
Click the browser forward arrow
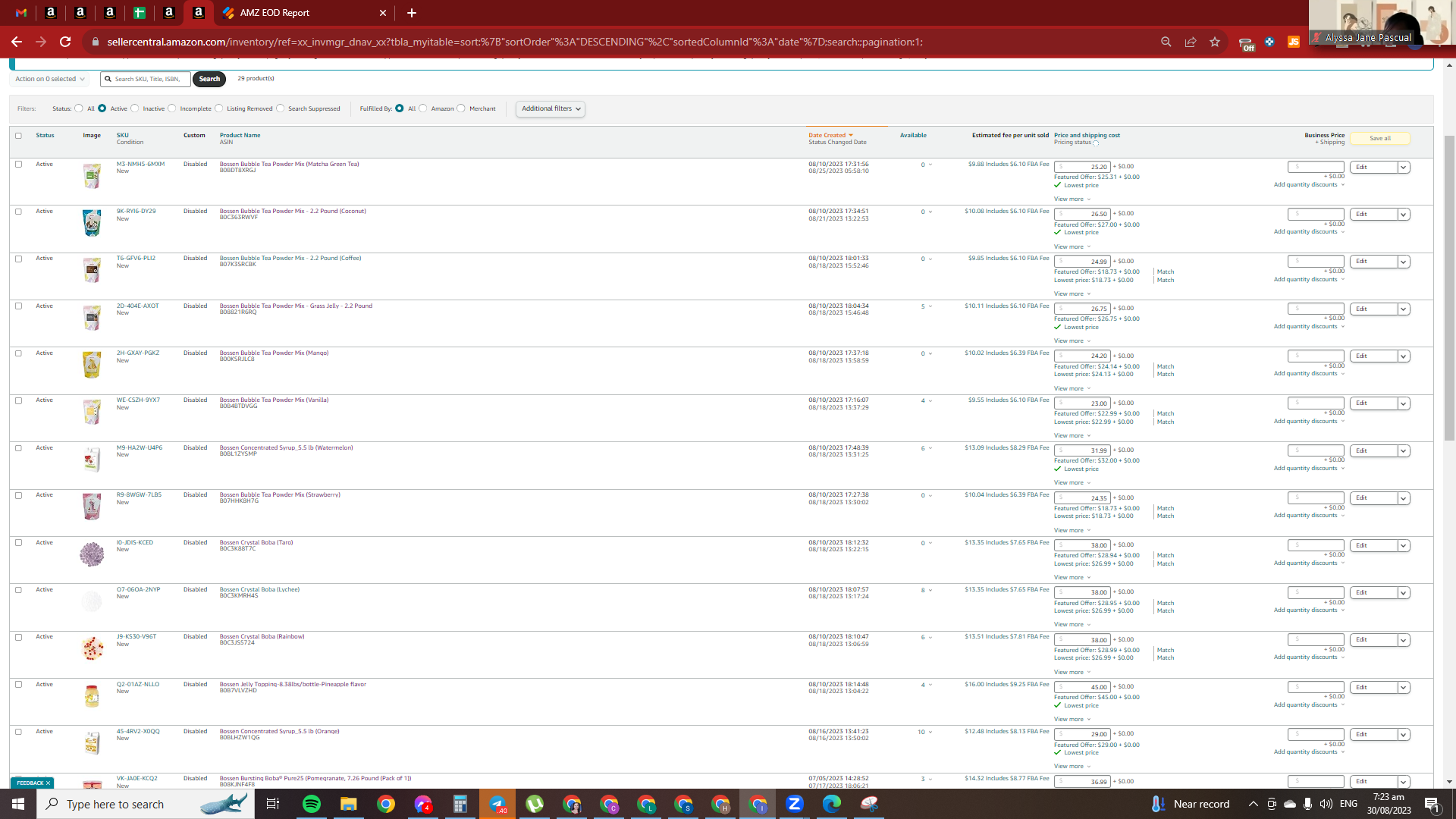coord(41,42)
